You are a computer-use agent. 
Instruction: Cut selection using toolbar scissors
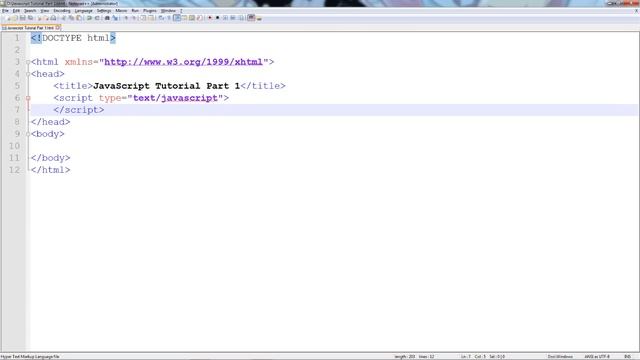(63, 18)
